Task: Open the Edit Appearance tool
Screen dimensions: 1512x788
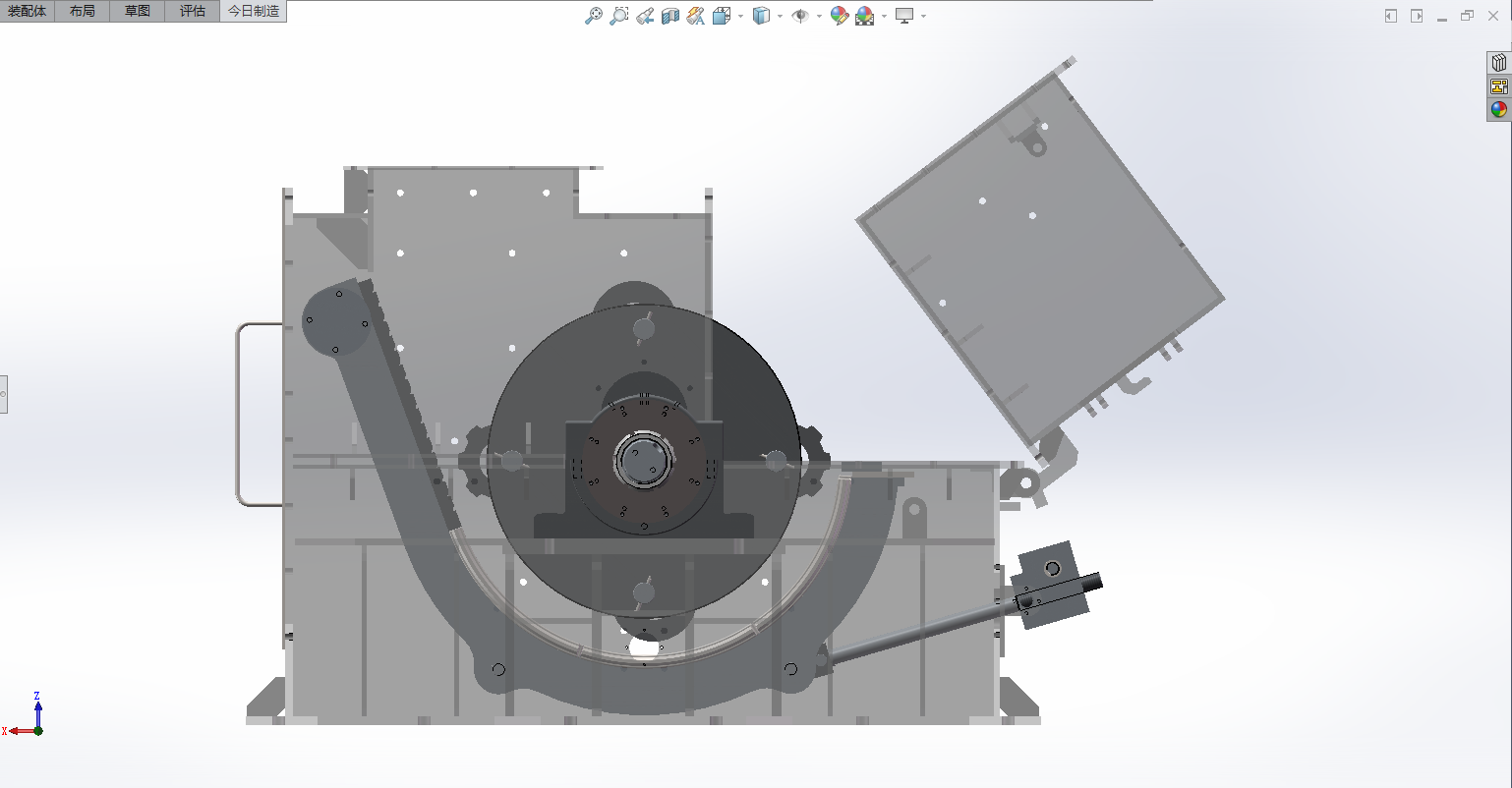Action: (x=840, y=16)
